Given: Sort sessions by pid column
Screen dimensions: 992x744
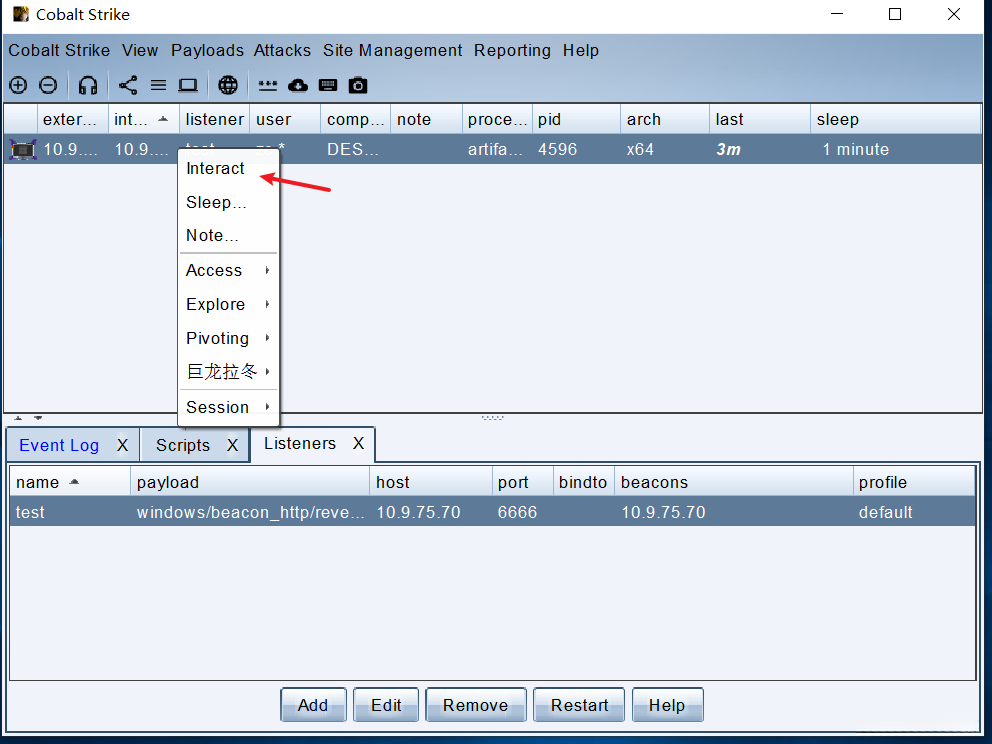Looking at the screenshot, I should [576, 119].
